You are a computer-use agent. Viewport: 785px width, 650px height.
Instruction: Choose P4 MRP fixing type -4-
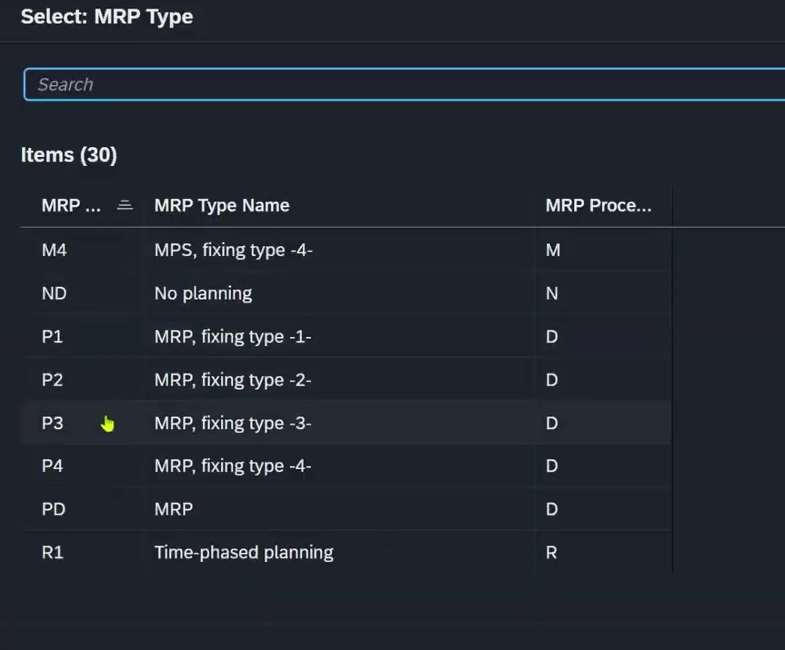pos(346,466)
